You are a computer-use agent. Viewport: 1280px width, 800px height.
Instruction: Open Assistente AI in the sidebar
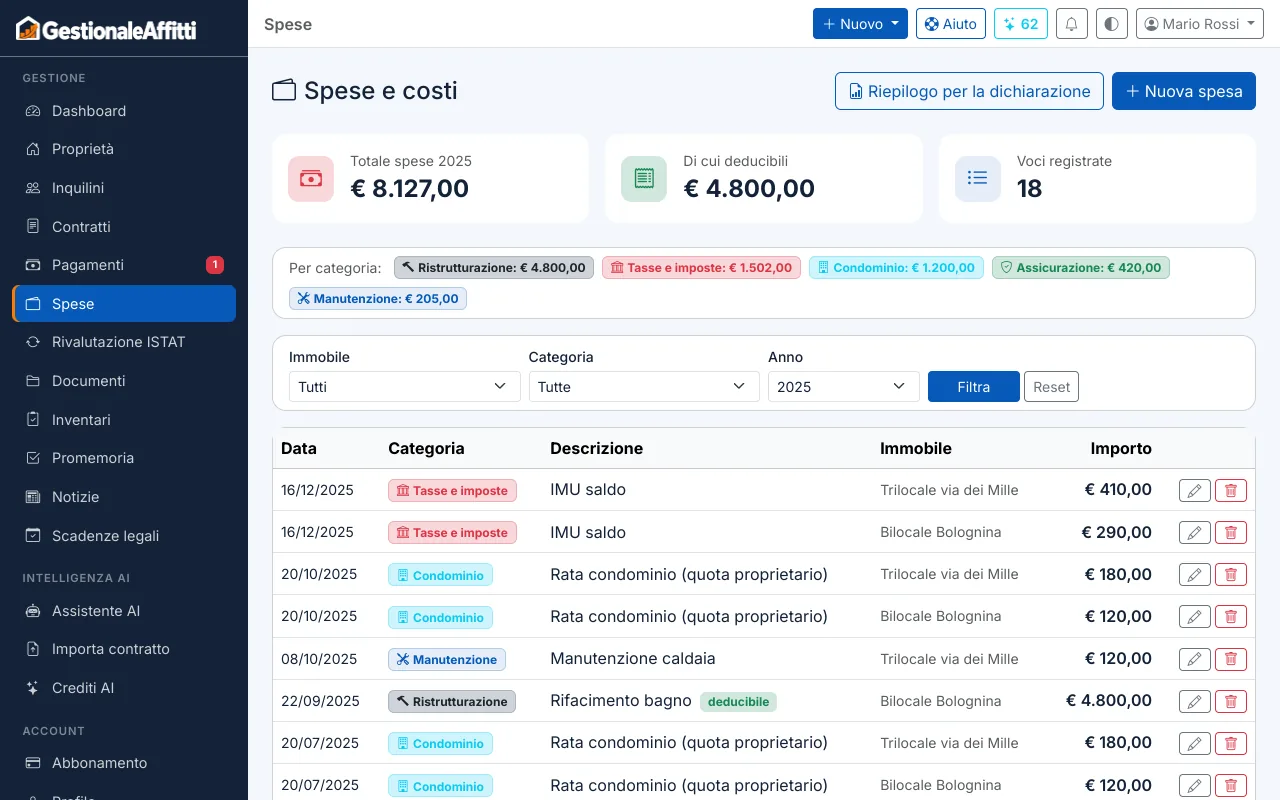pyautogui.click(x=124, y=611)
